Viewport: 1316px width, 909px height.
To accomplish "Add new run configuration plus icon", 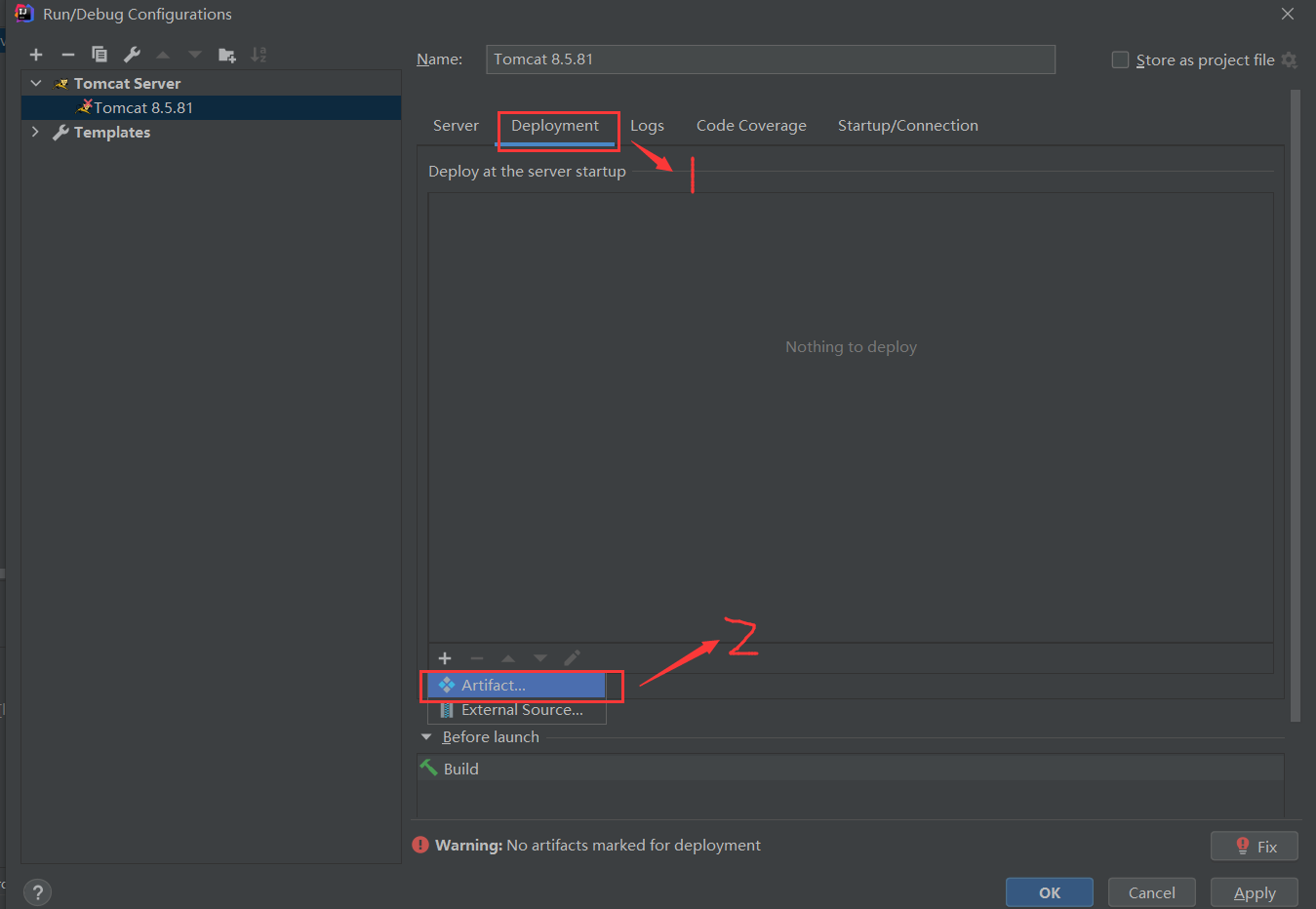I will coord(36,55).
